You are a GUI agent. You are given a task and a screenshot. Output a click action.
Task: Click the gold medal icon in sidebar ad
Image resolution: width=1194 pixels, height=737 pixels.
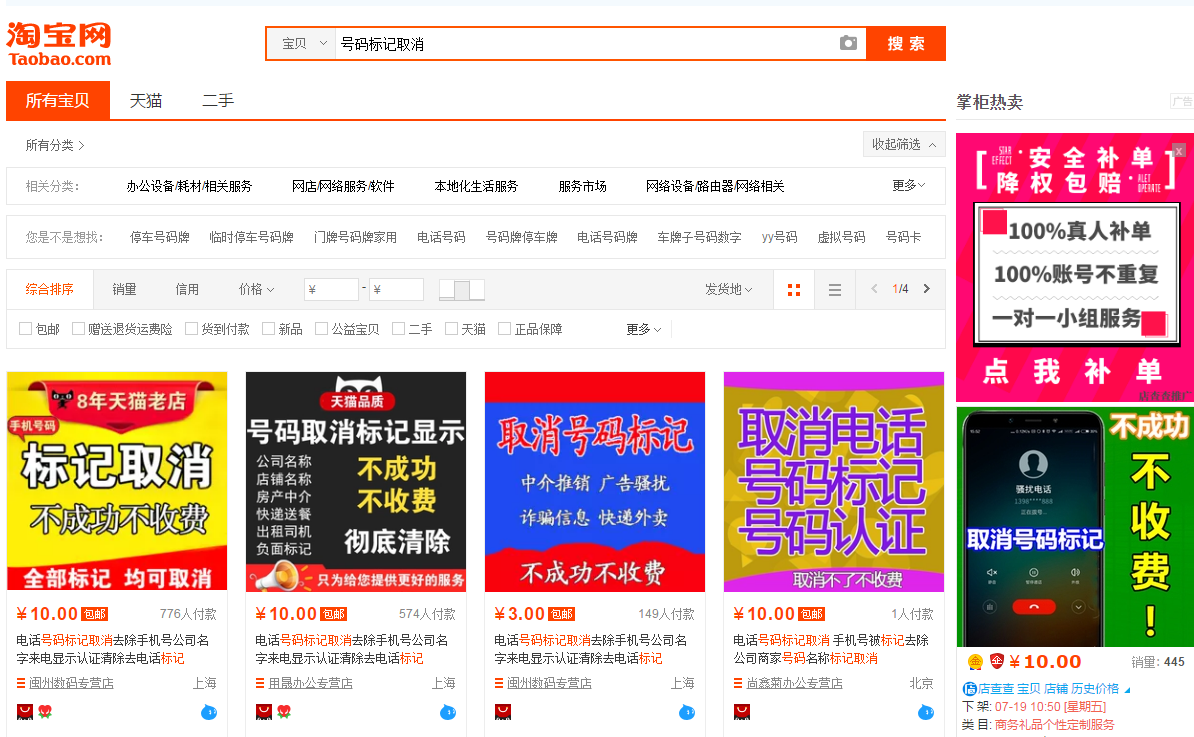[x=975, y=662]
